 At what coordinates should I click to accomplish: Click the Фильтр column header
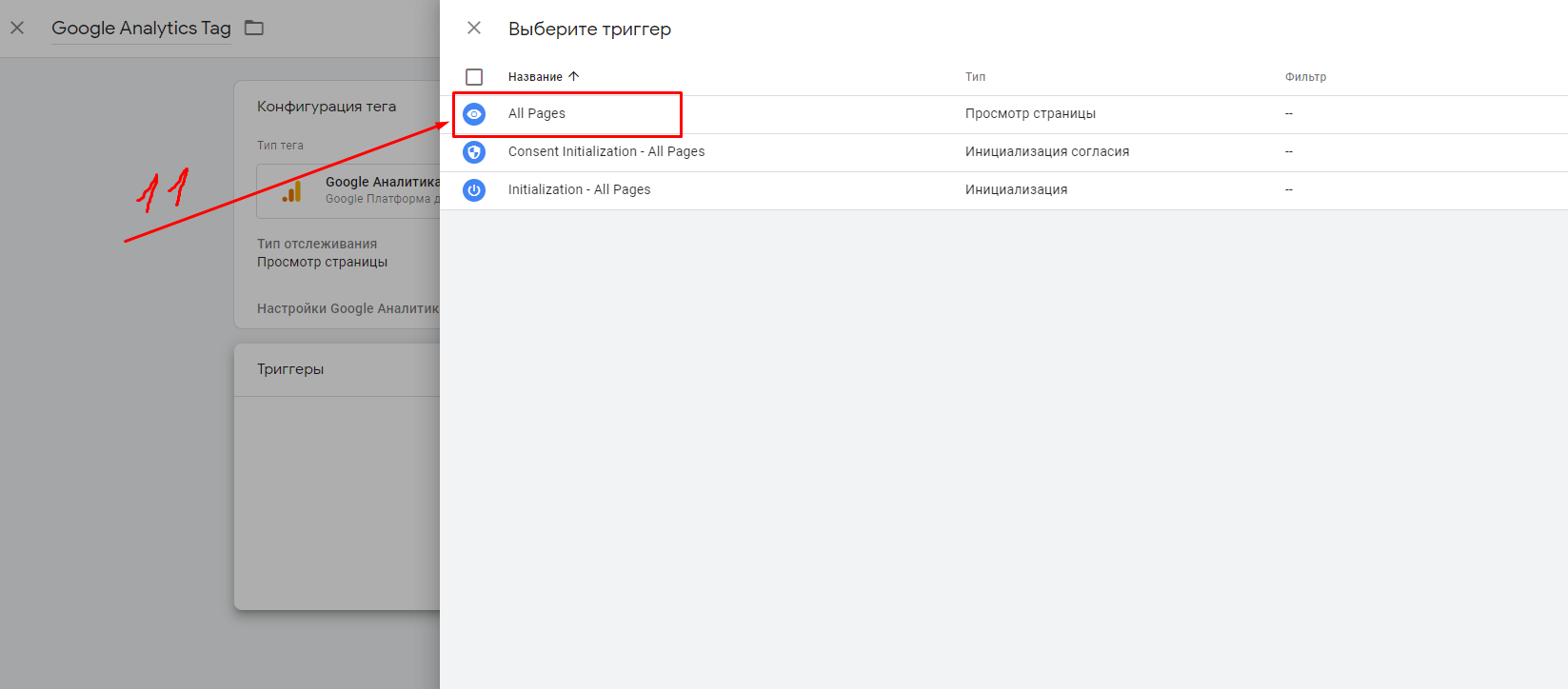(x=1305, y=77)
